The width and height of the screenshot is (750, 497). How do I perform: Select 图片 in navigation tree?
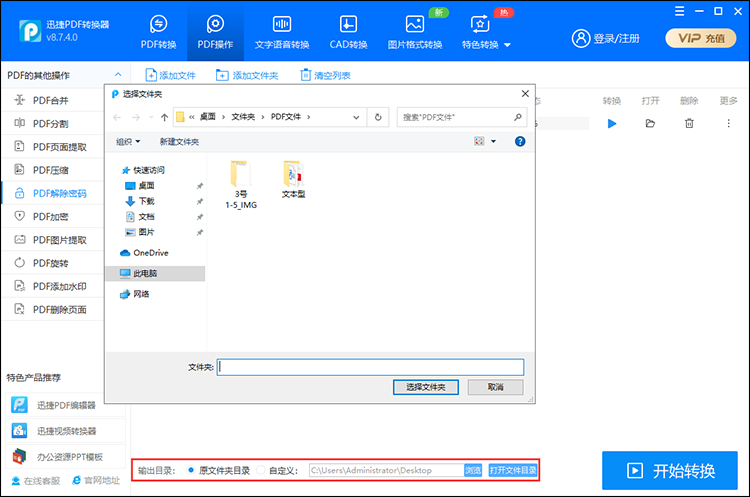pos(139,232)
